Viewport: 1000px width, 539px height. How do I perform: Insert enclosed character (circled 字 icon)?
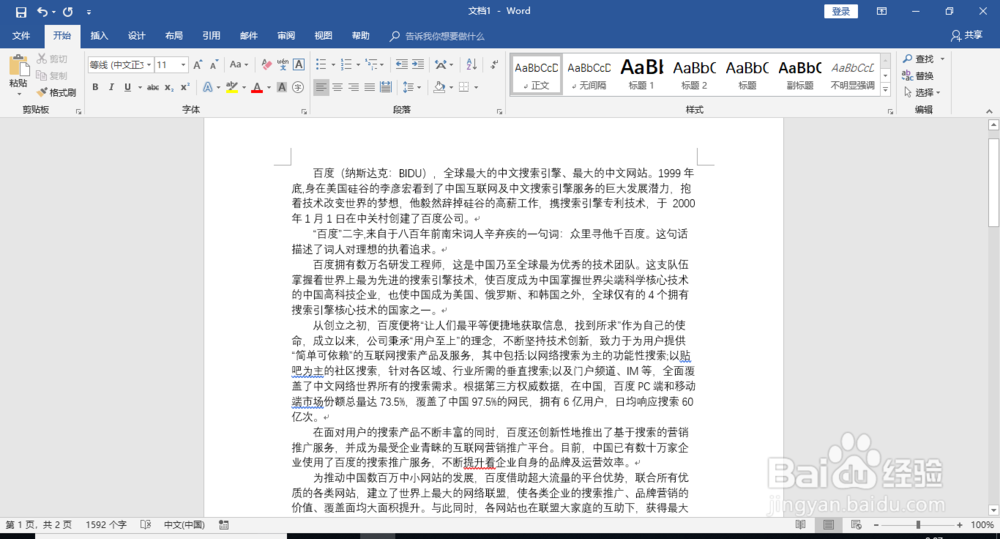click(x=298, y=87)
